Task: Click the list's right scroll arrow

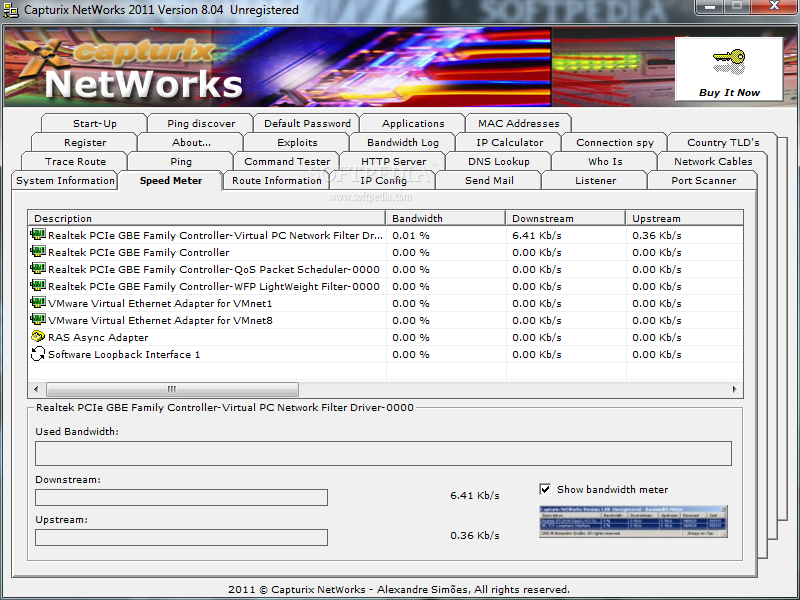Action: pos(734,389)
